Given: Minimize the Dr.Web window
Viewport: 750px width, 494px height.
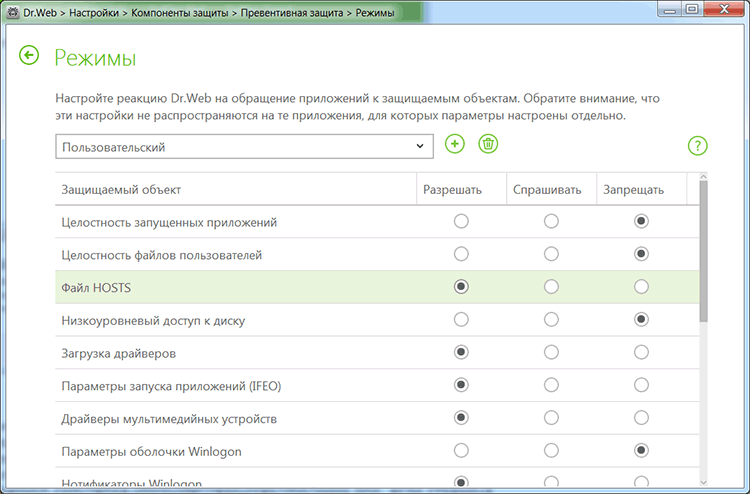Looking at the screenshot, I should 670,9.
